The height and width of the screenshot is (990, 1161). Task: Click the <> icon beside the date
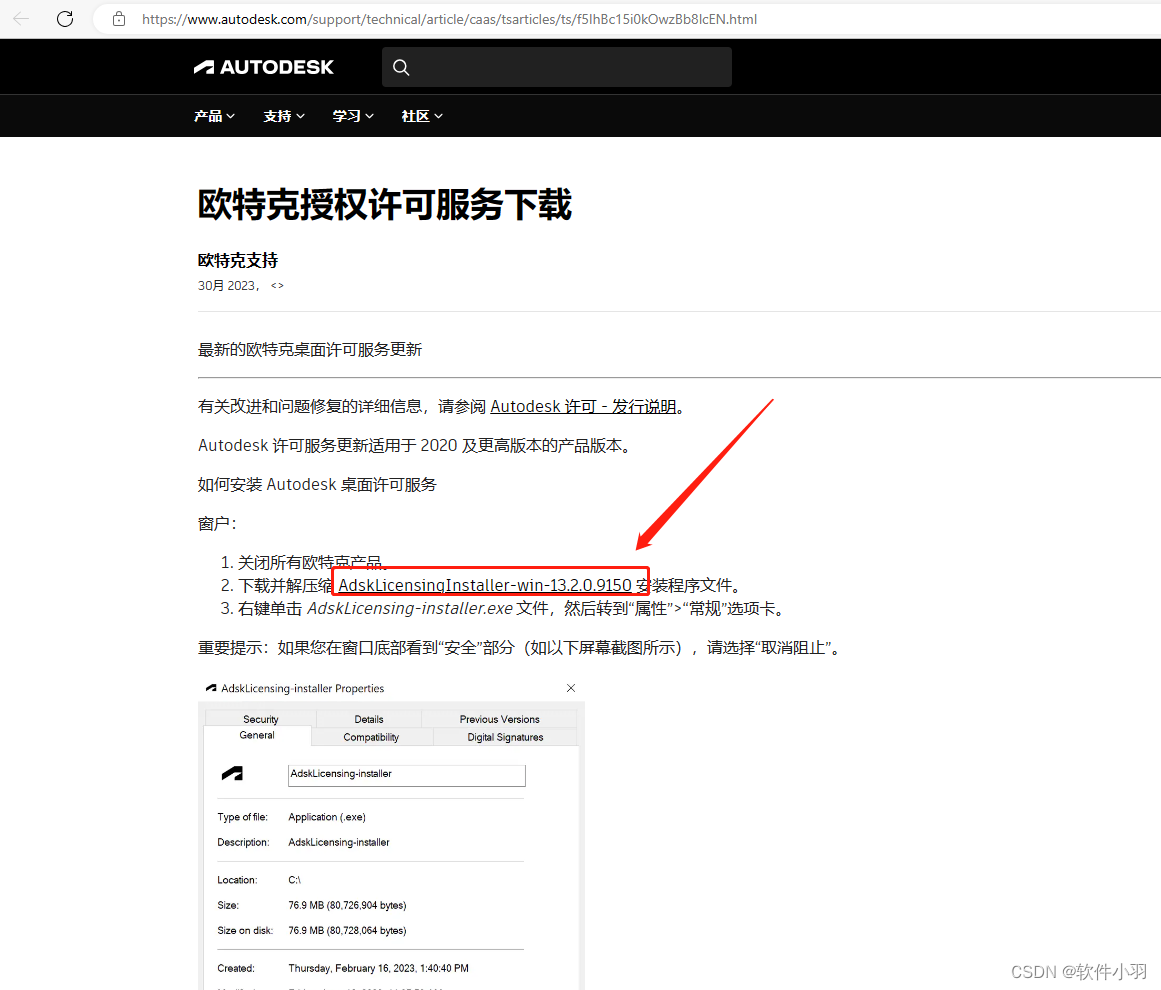pyautogui.click(x=277, y=286)
